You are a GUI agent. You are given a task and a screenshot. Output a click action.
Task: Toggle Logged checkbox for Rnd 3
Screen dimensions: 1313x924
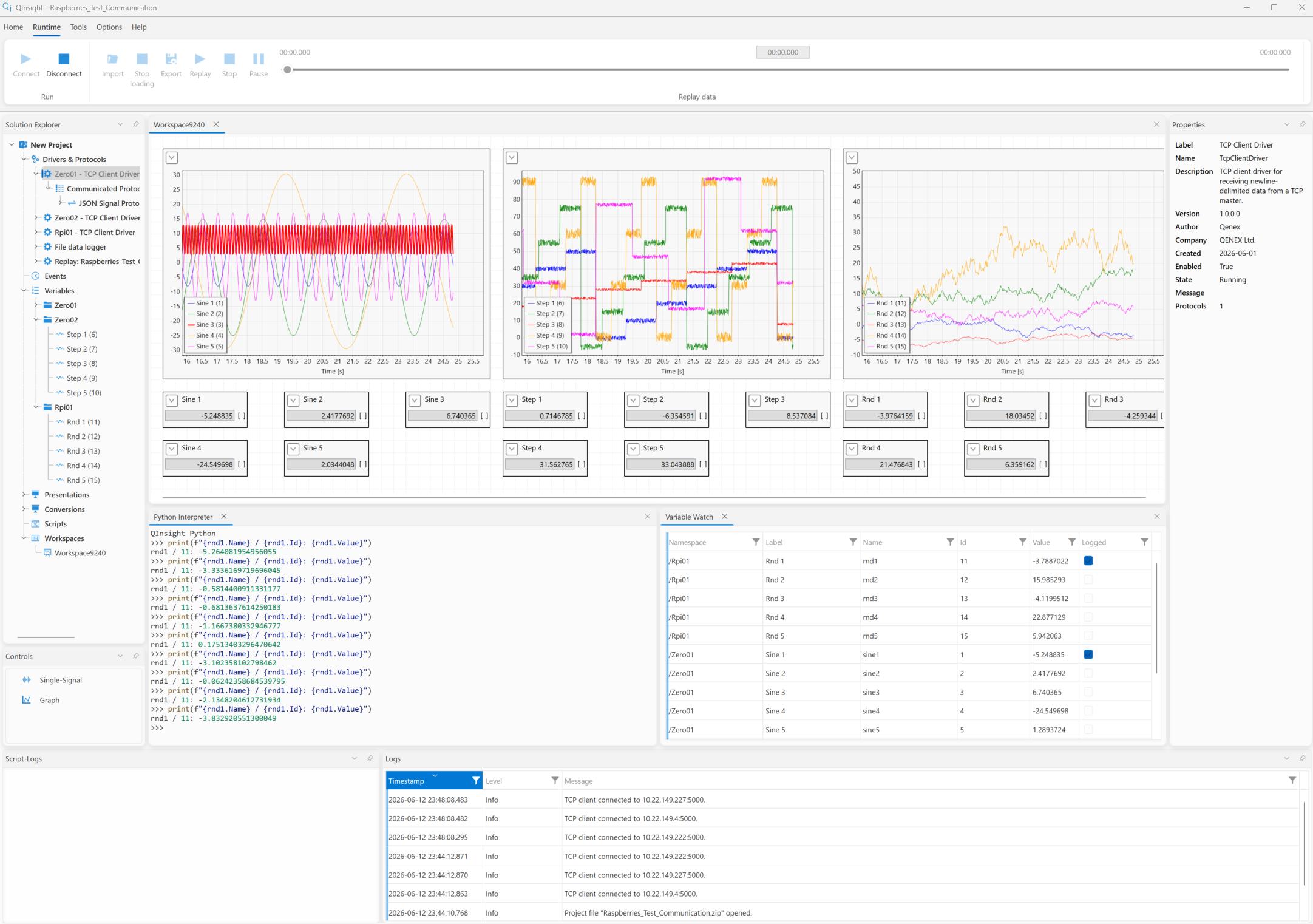(x=1088, y=599)
